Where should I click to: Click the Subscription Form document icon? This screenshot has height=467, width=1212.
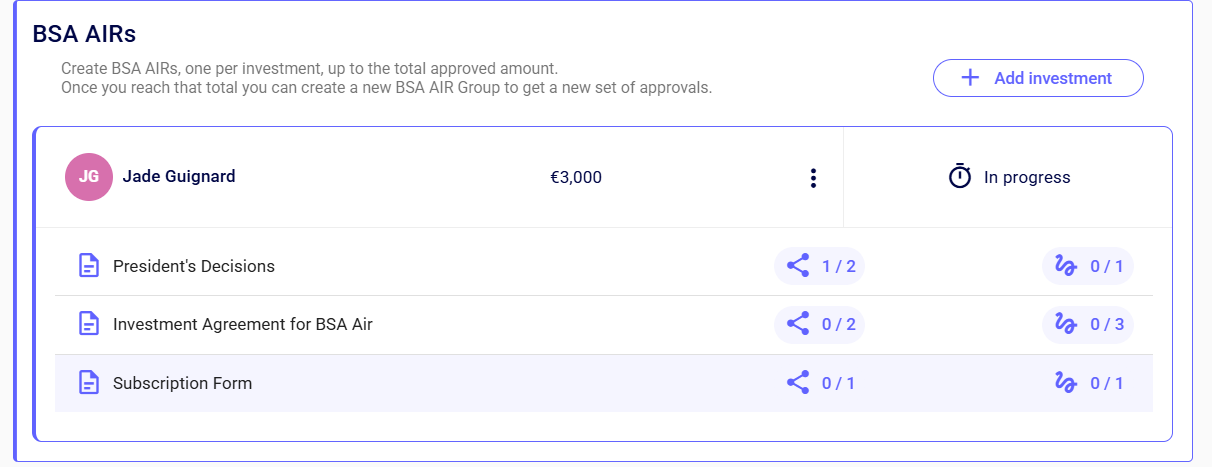point(89,383)
